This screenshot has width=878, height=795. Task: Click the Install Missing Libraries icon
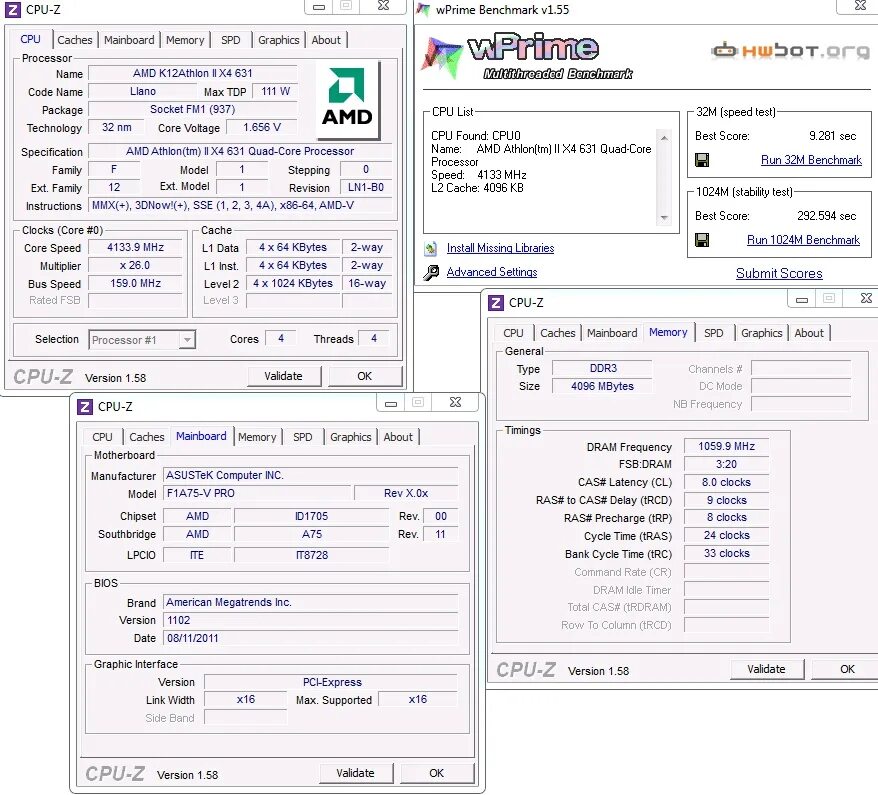(431, 248)
